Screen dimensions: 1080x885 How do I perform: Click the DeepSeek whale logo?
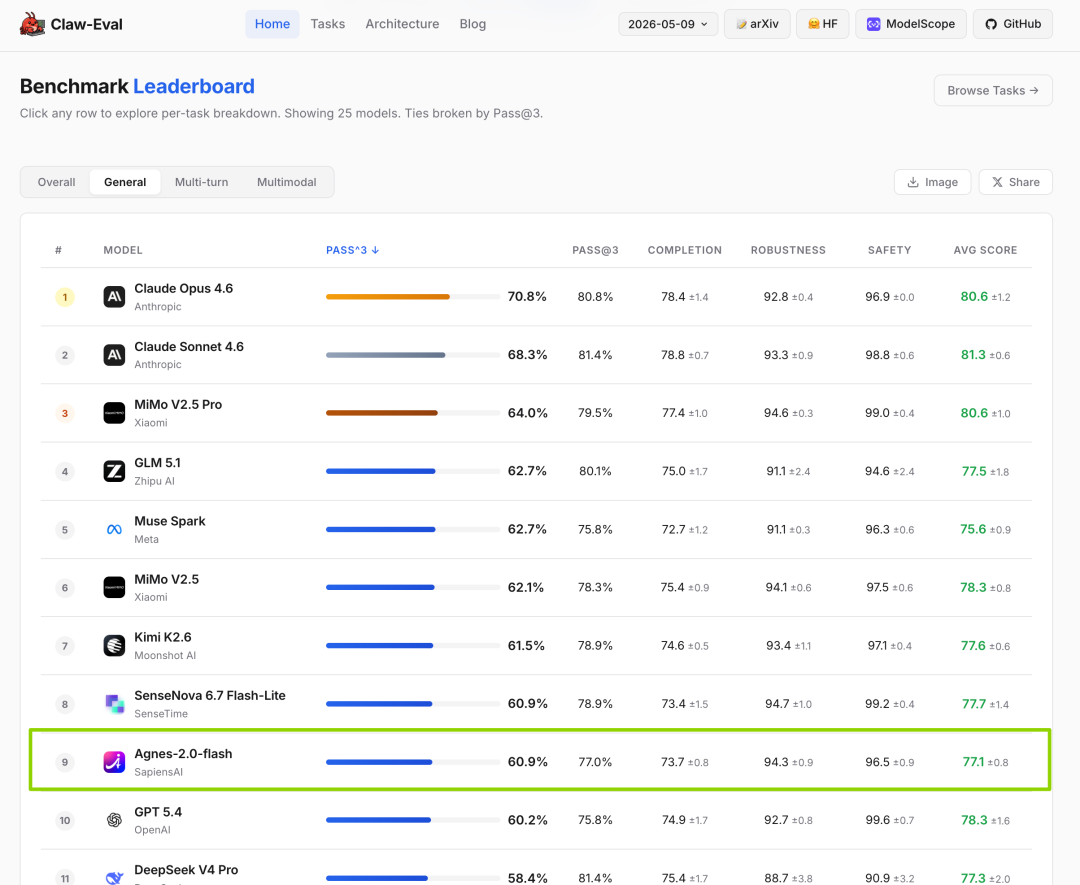(x=114, y=877)
